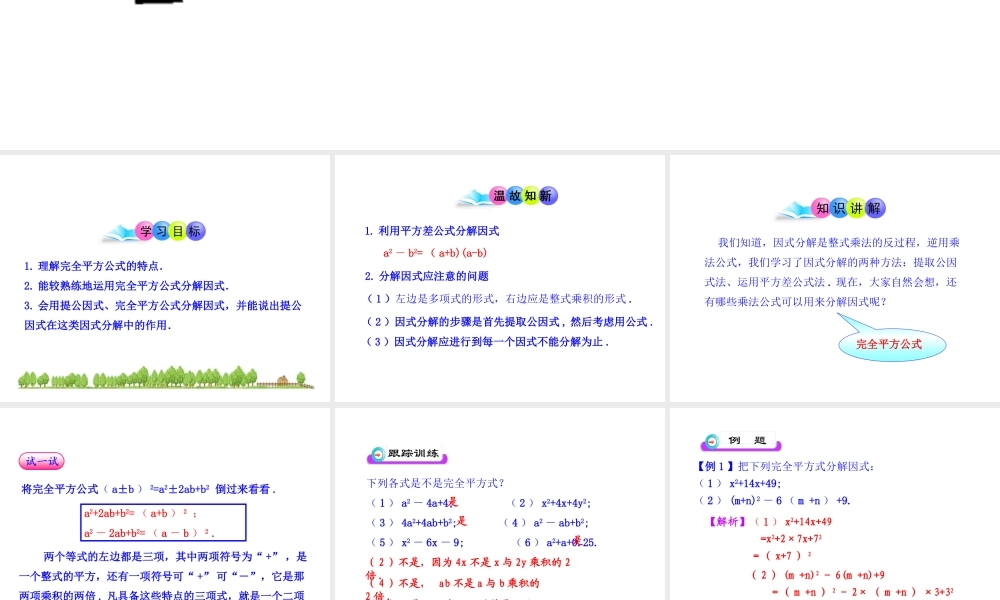1000x600 pixels.
Task: Select the blue-bordered formula box
Action: 164,522
